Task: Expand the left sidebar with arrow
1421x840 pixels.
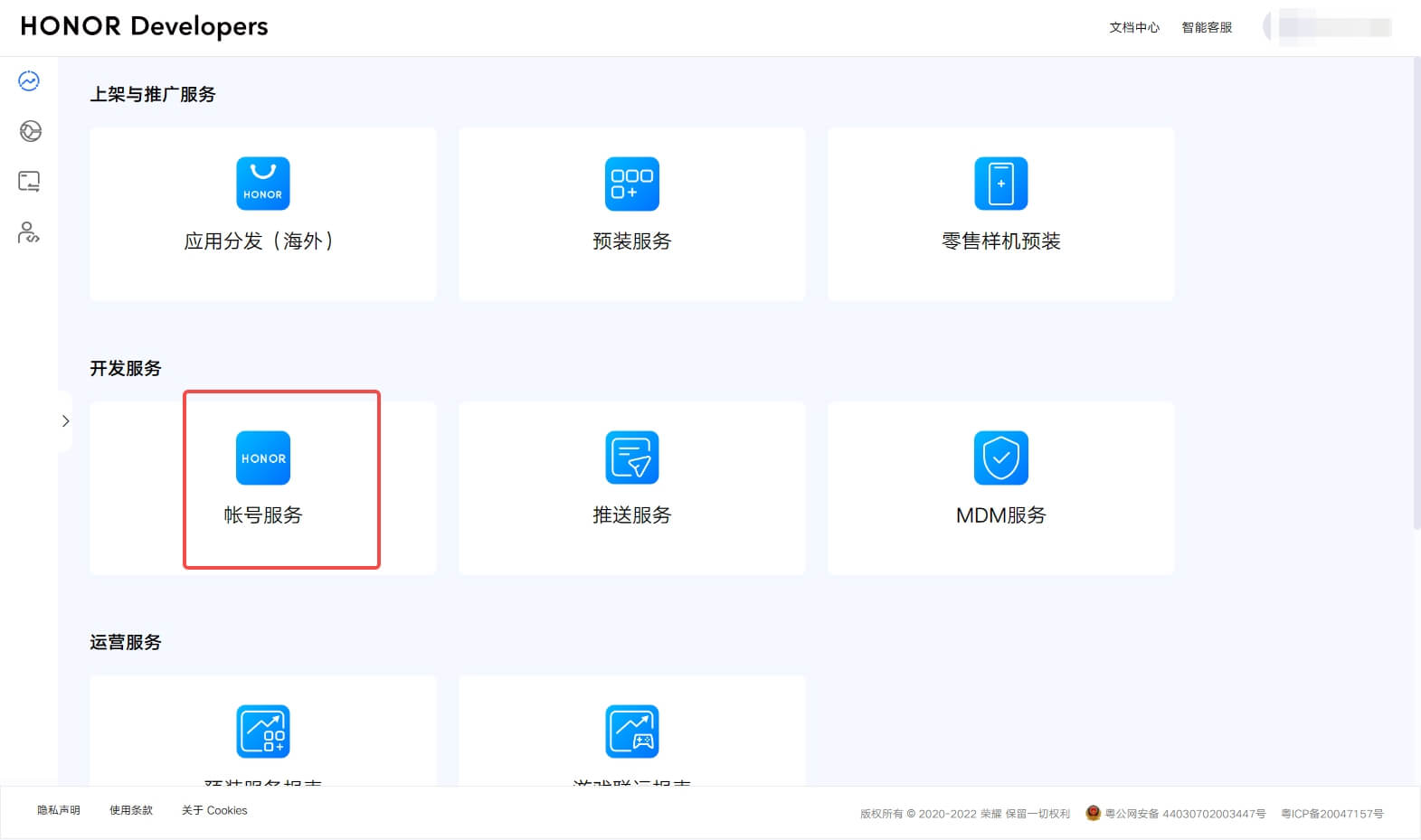Action: [x=65, y=421]
